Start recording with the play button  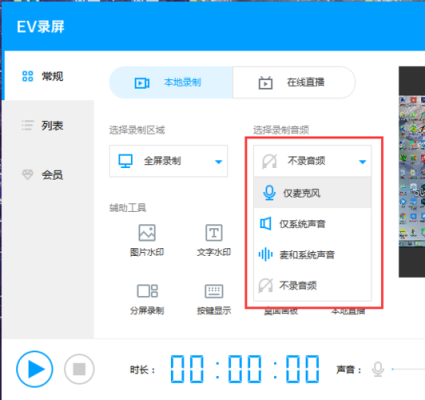tap(35, 369)
